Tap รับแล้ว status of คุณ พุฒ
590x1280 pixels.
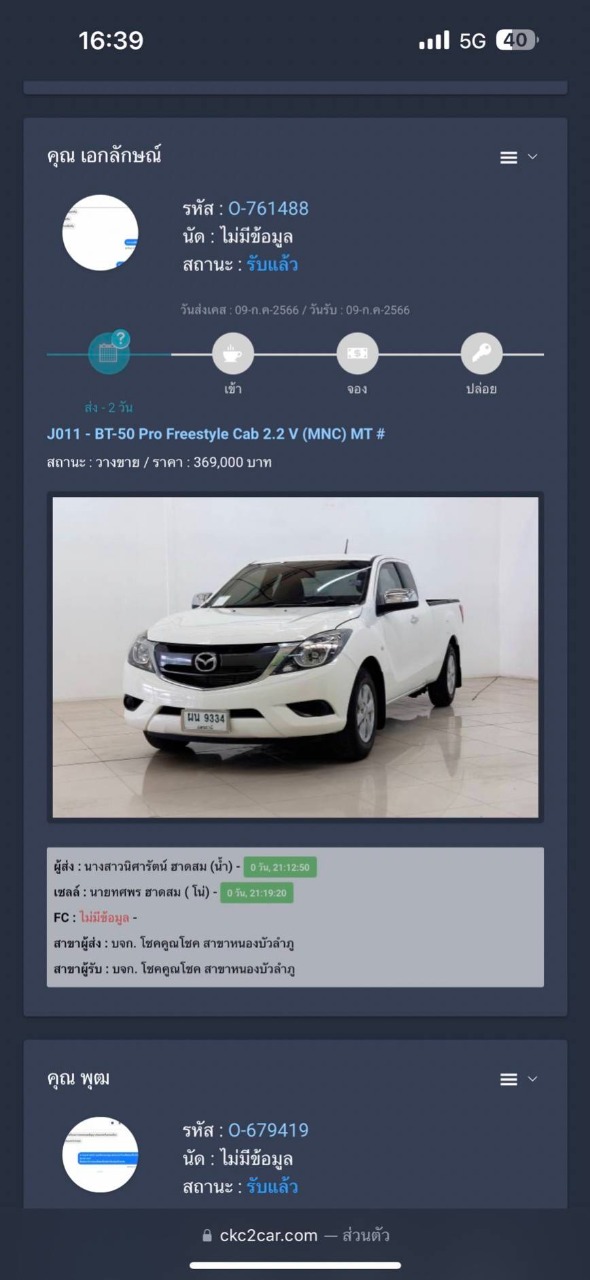(272, 1187)
